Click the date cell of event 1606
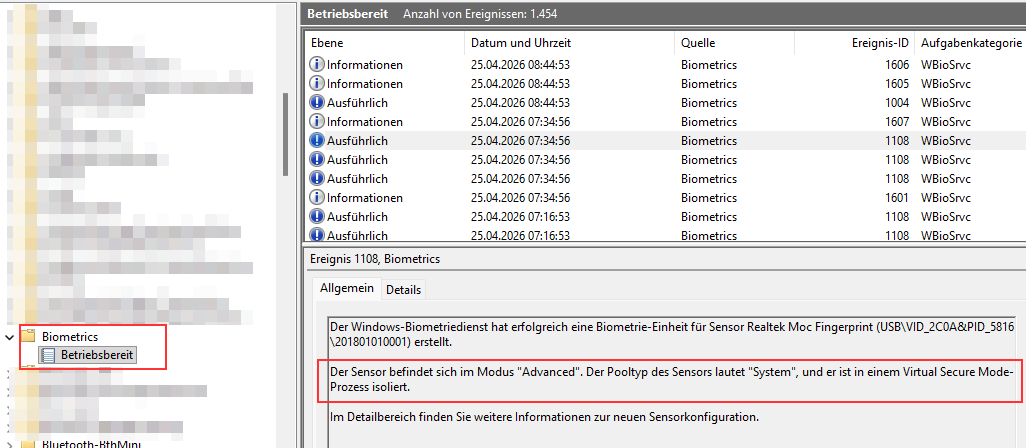The height and width of the screenshot is (448, 1026). [520, 65]
